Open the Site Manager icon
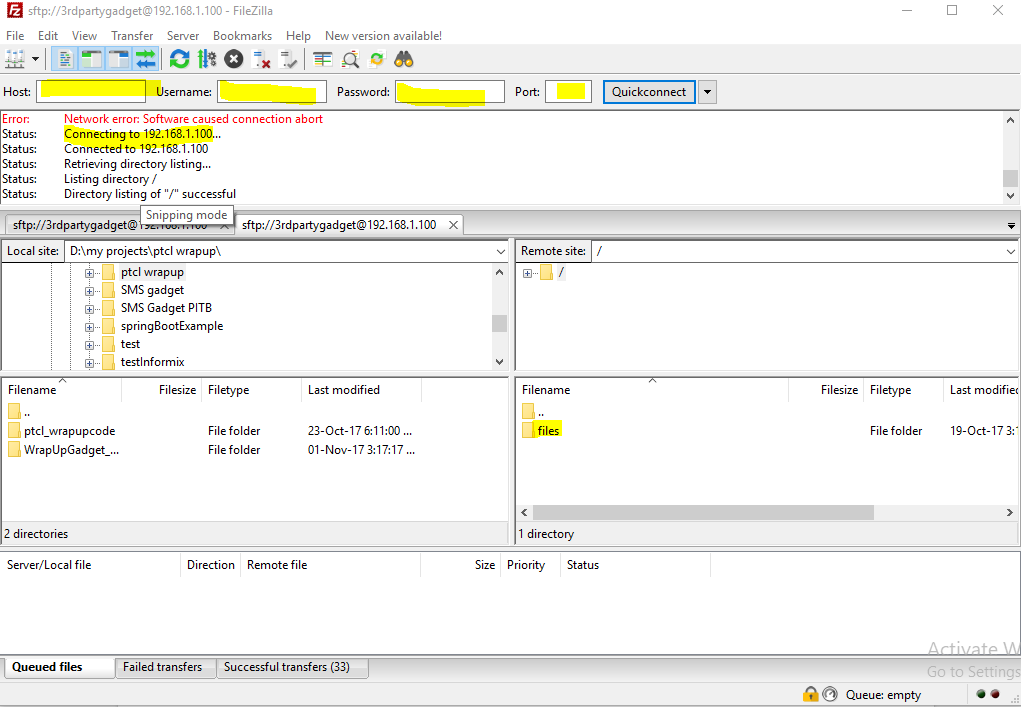The width and height of the screenshot is (1021, 707). point(15,59)
